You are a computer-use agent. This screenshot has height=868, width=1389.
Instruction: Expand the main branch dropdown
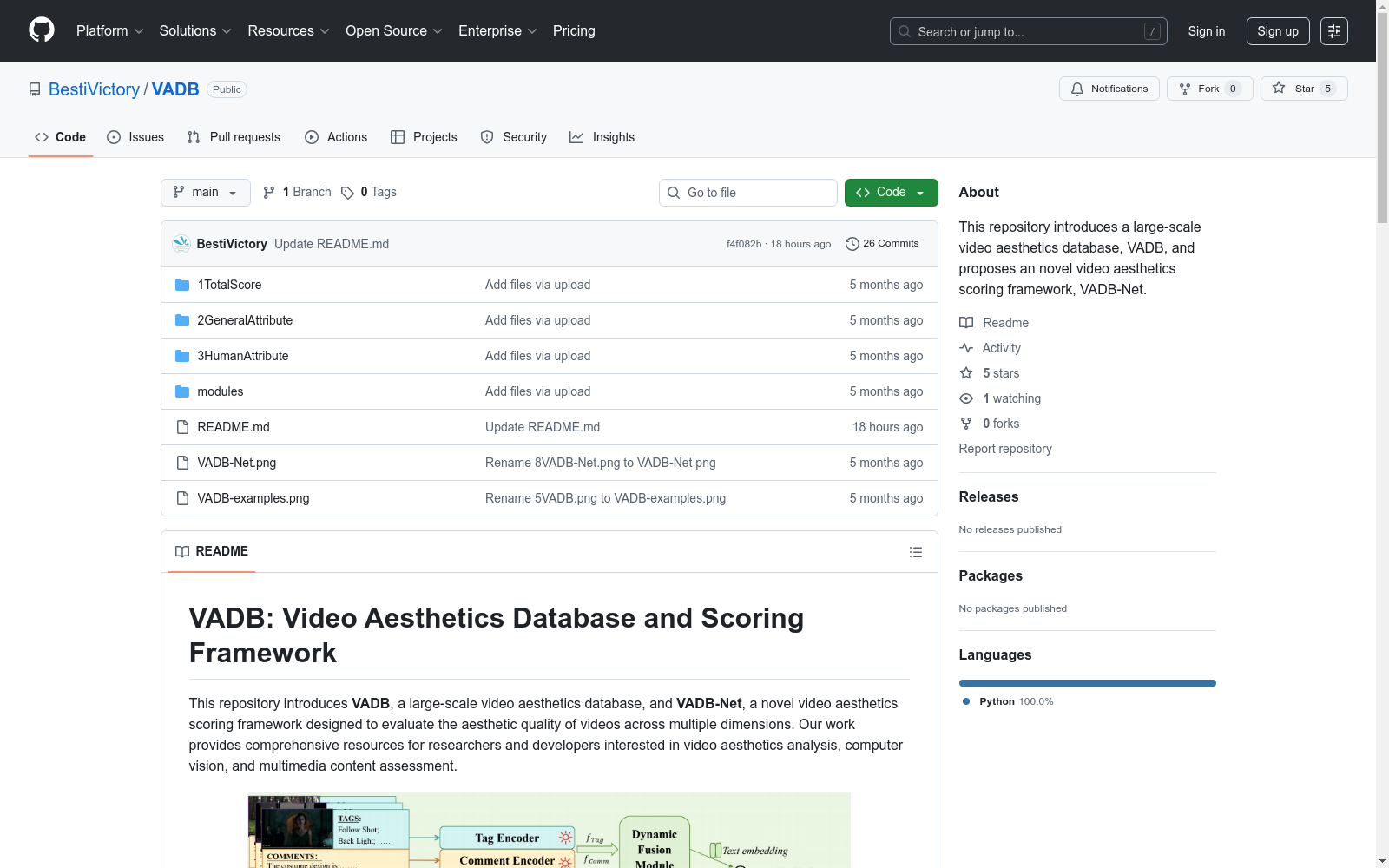point(205,193)
